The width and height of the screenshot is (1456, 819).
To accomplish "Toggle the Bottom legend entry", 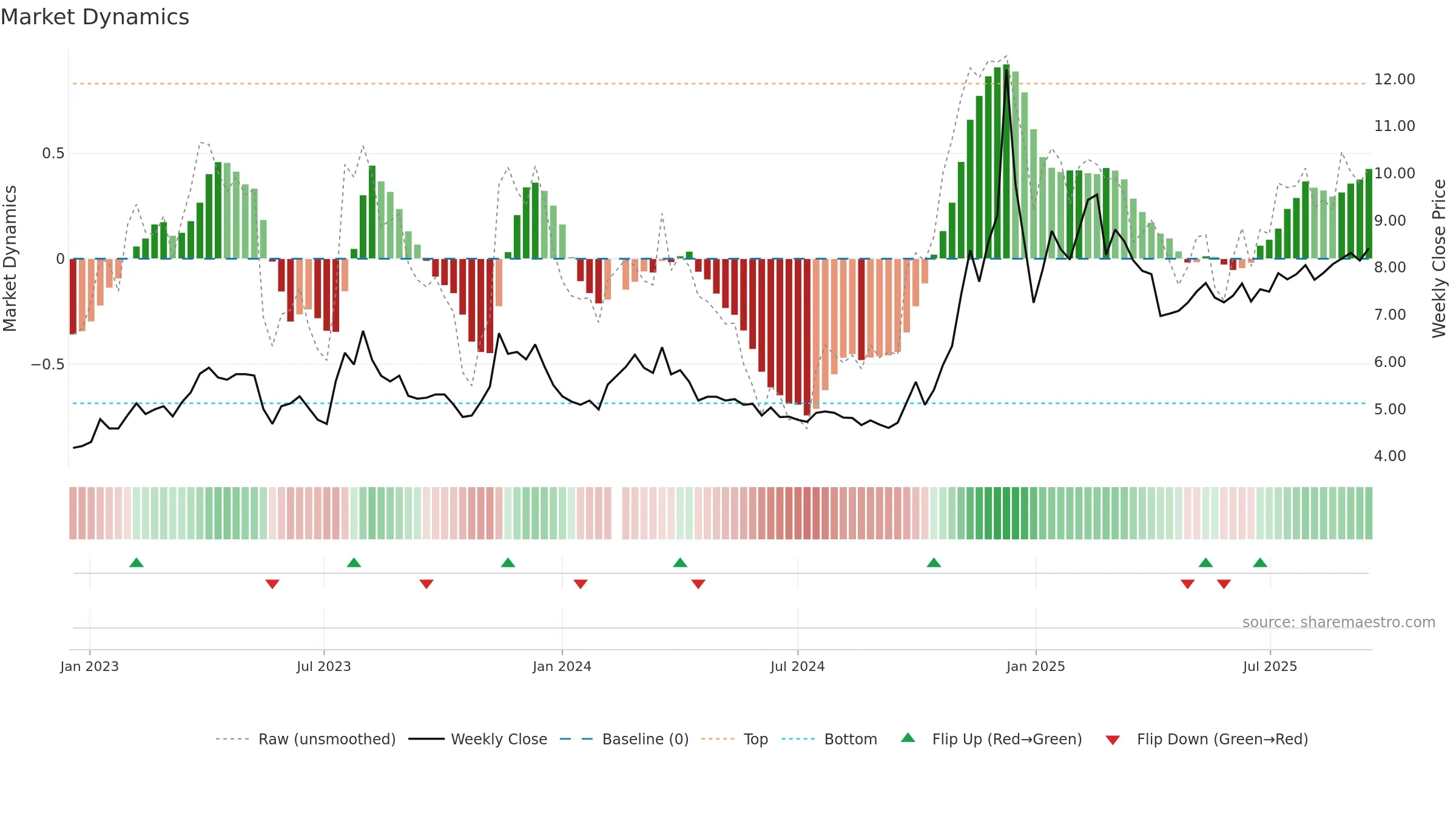I will coord(829,739).
